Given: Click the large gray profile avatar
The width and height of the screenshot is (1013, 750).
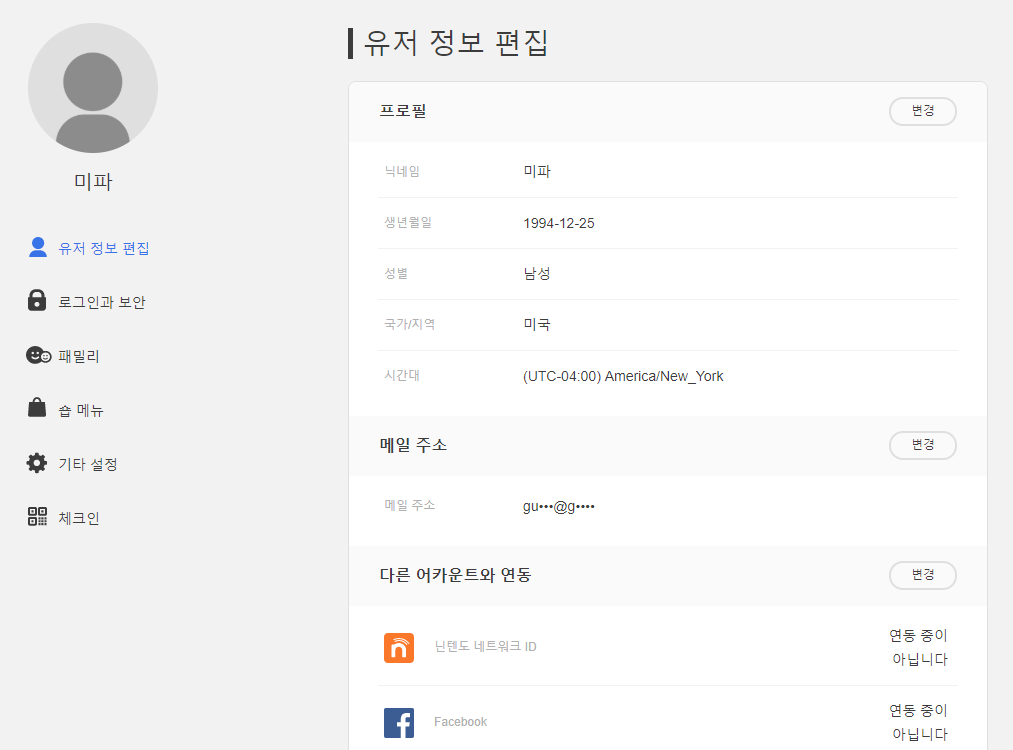Looking at the screenshot, I should click(93, 88).
